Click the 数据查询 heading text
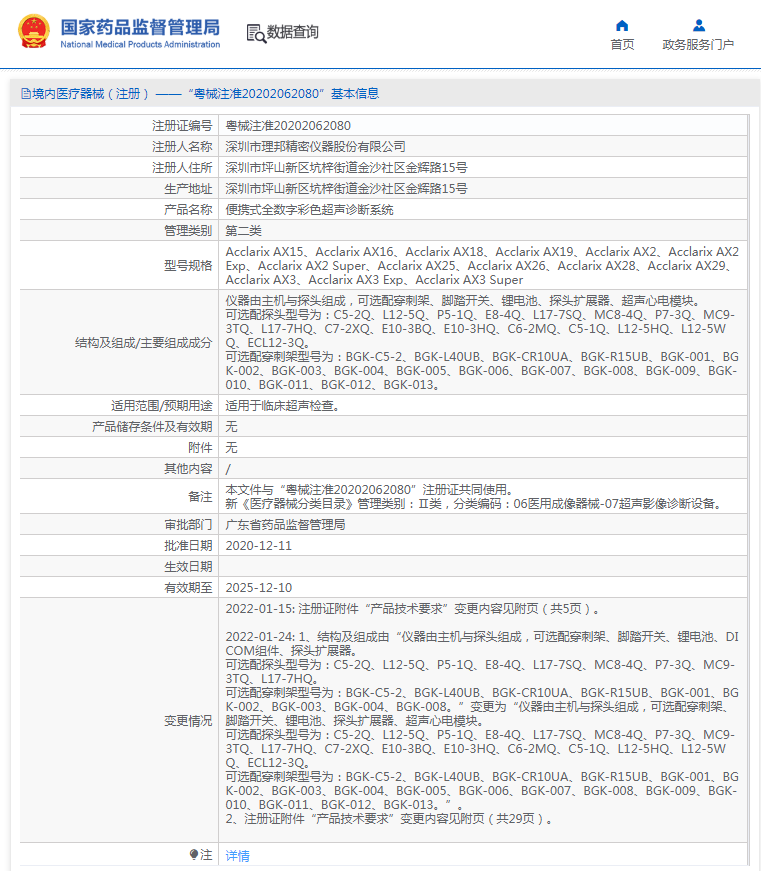 (x=293, y=32)
